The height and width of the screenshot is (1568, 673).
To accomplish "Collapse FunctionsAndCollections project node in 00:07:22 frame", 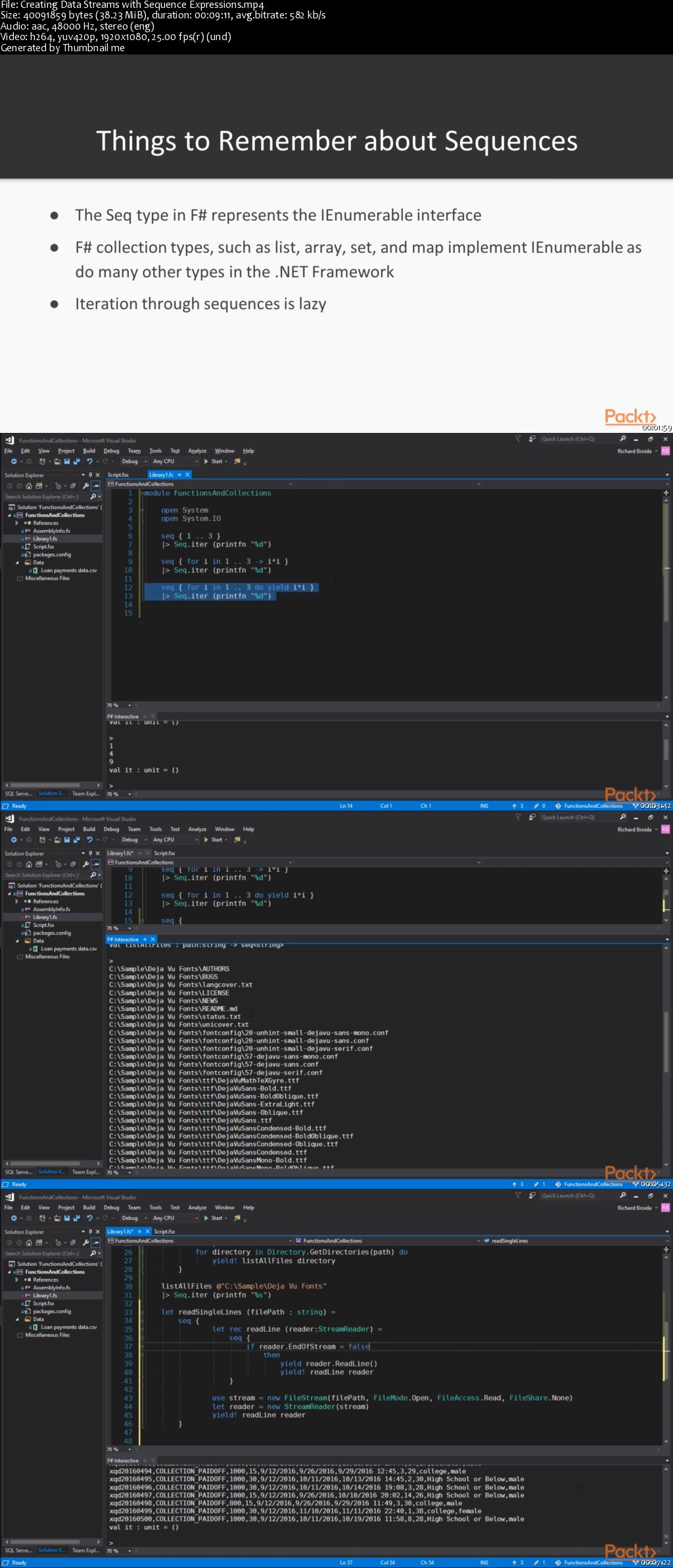I will [x=9, y=1272].
